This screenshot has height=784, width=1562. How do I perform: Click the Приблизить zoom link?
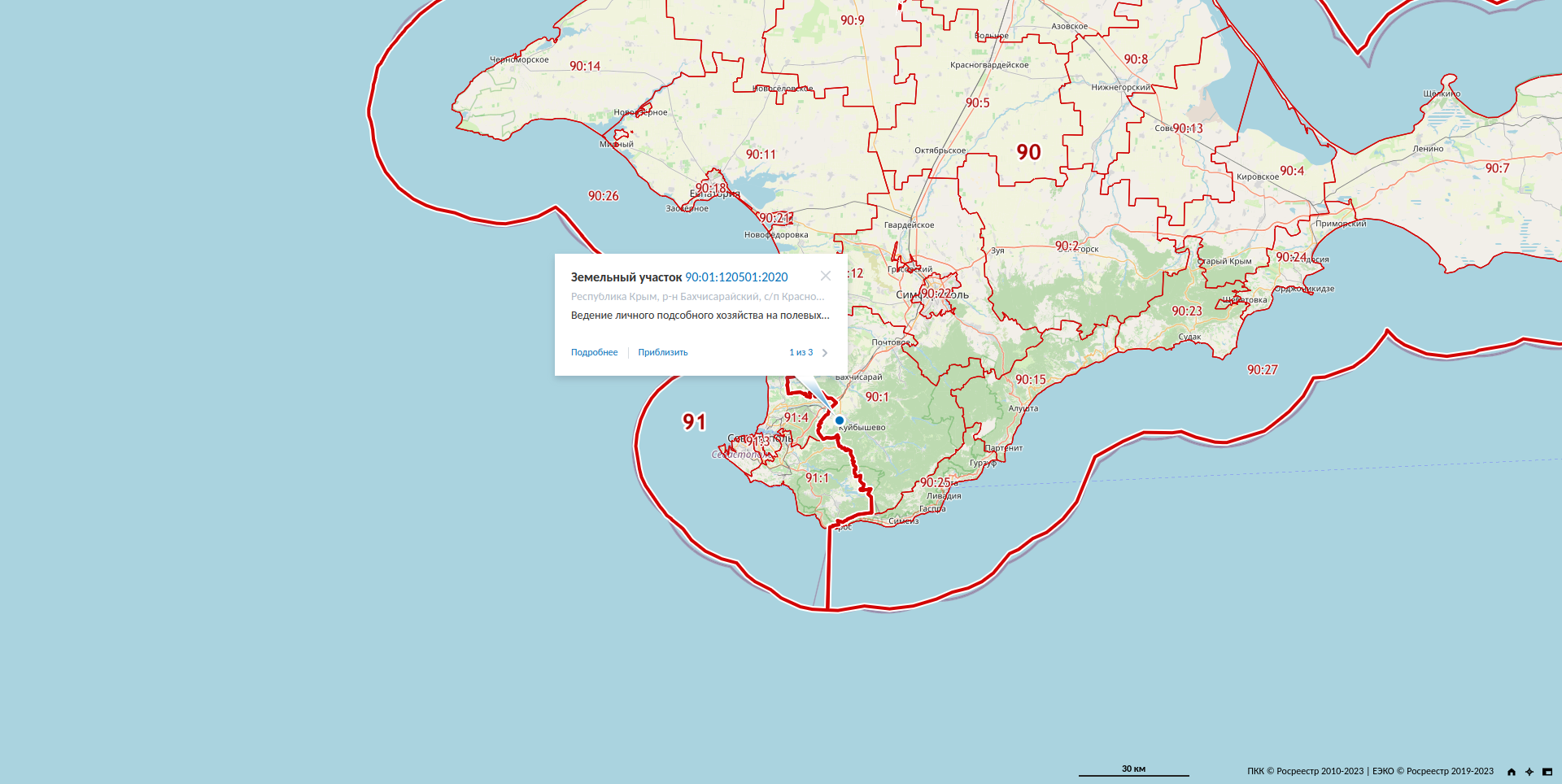[662, 353]
